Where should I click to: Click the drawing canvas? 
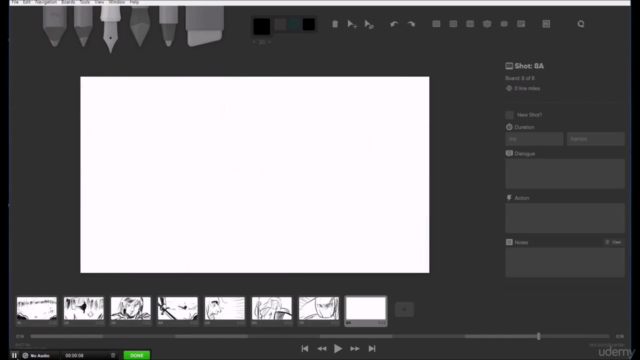tap(255, 175)
